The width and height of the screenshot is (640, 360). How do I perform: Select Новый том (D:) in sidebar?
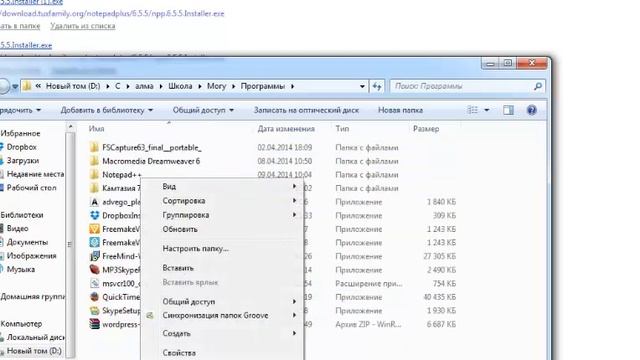click(x=34, y=351)
